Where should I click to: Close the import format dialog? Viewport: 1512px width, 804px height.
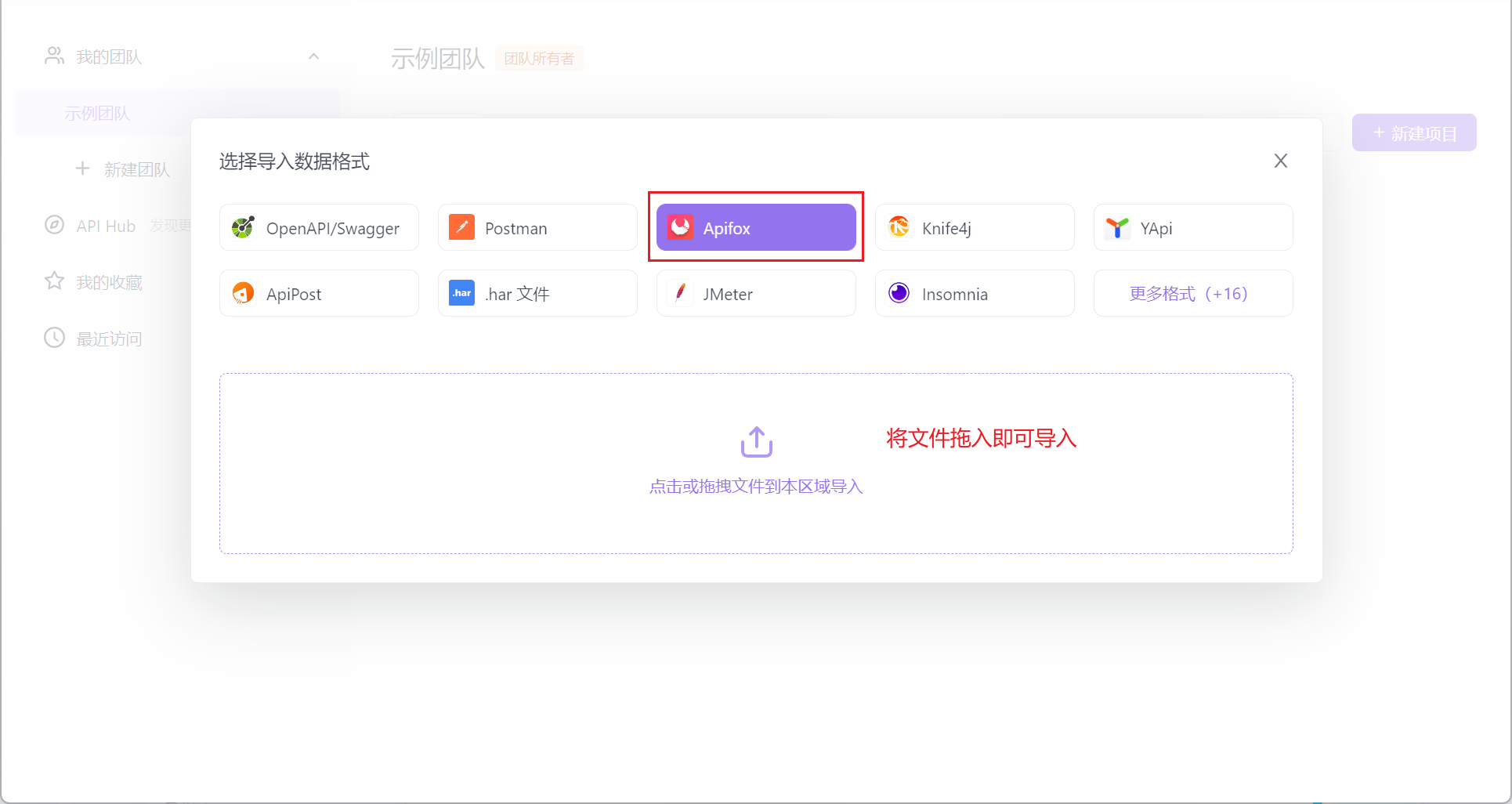(1281, 161)
